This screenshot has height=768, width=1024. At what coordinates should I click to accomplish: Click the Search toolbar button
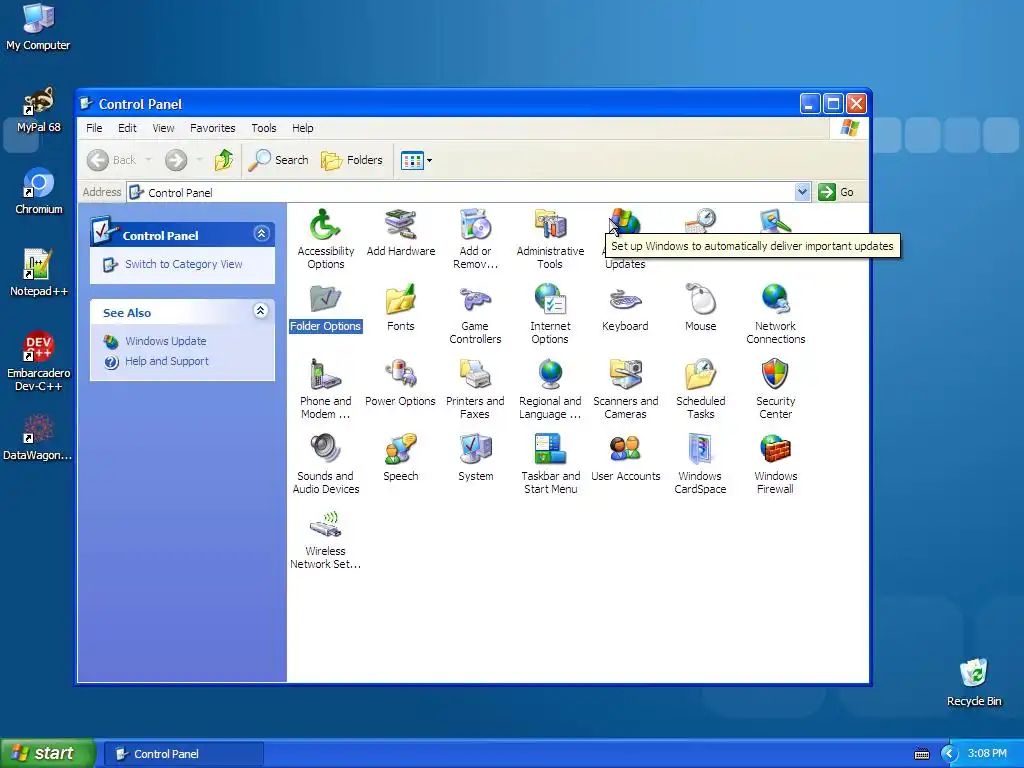[278, 160]
